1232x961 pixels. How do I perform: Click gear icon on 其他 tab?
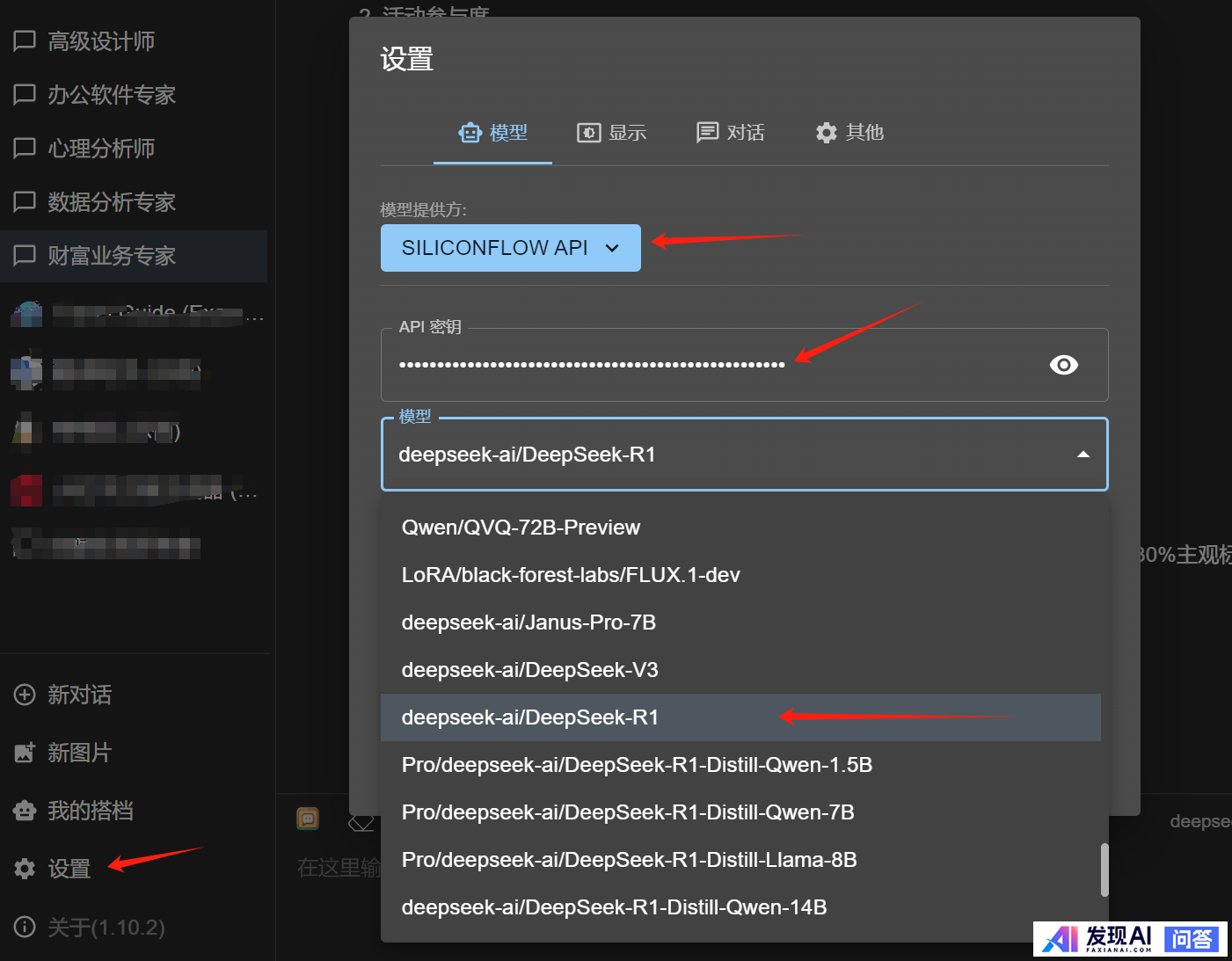click(x=826, y=133)
